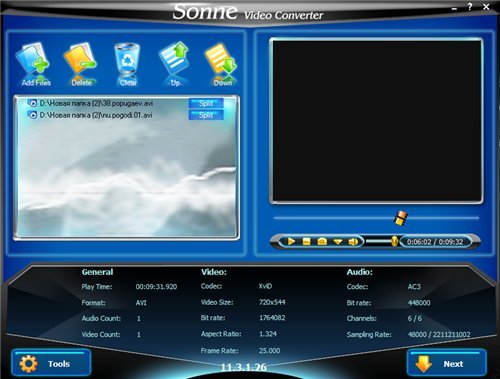
Task: Click the video preview screen
Action: pos(376,120)
